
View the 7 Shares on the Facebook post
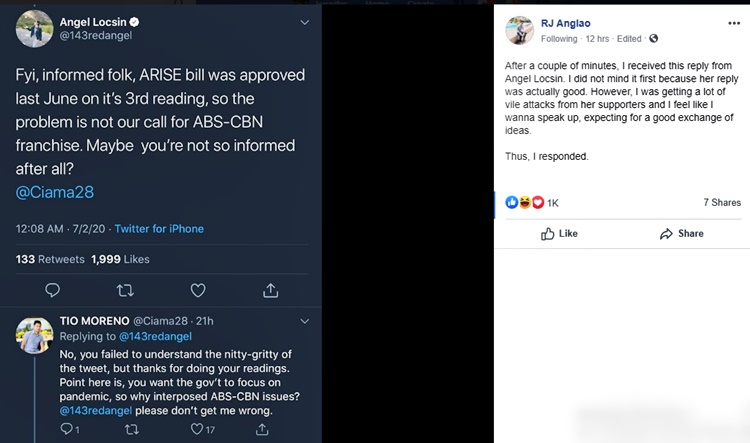coord(721,203)
